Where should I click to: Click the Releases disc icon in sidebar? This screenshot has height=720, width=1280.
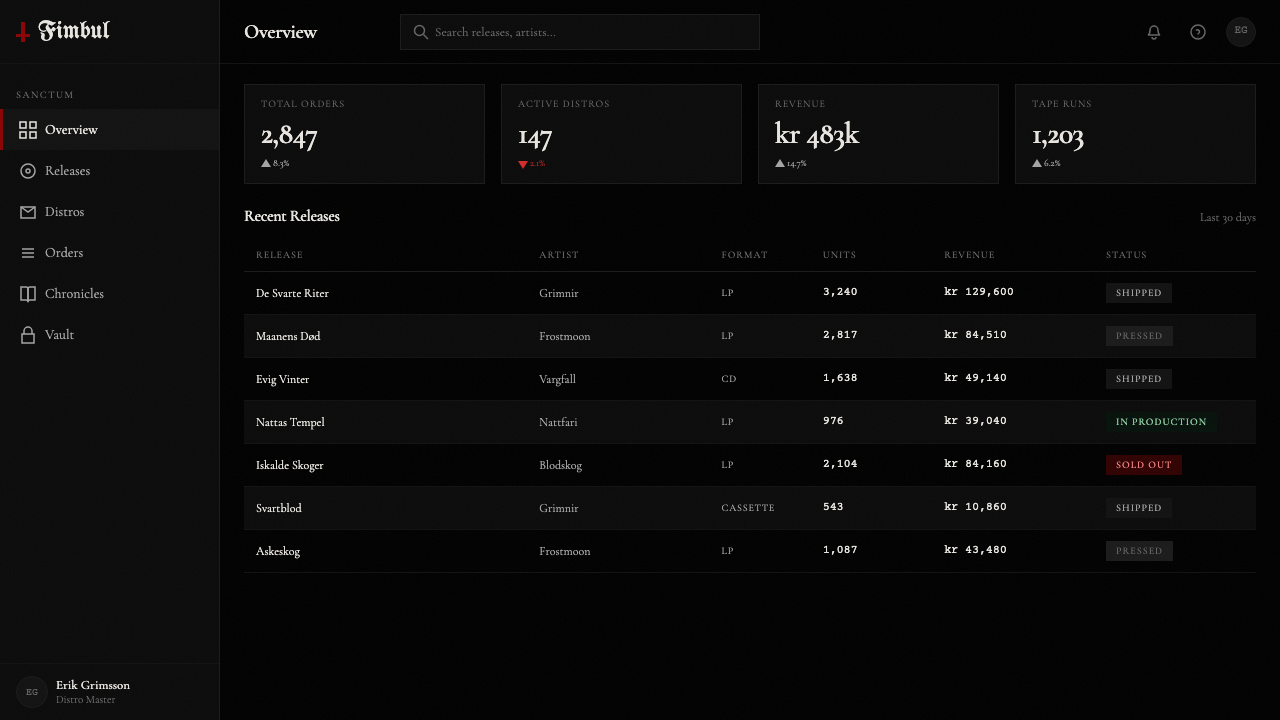coord(28,171)
